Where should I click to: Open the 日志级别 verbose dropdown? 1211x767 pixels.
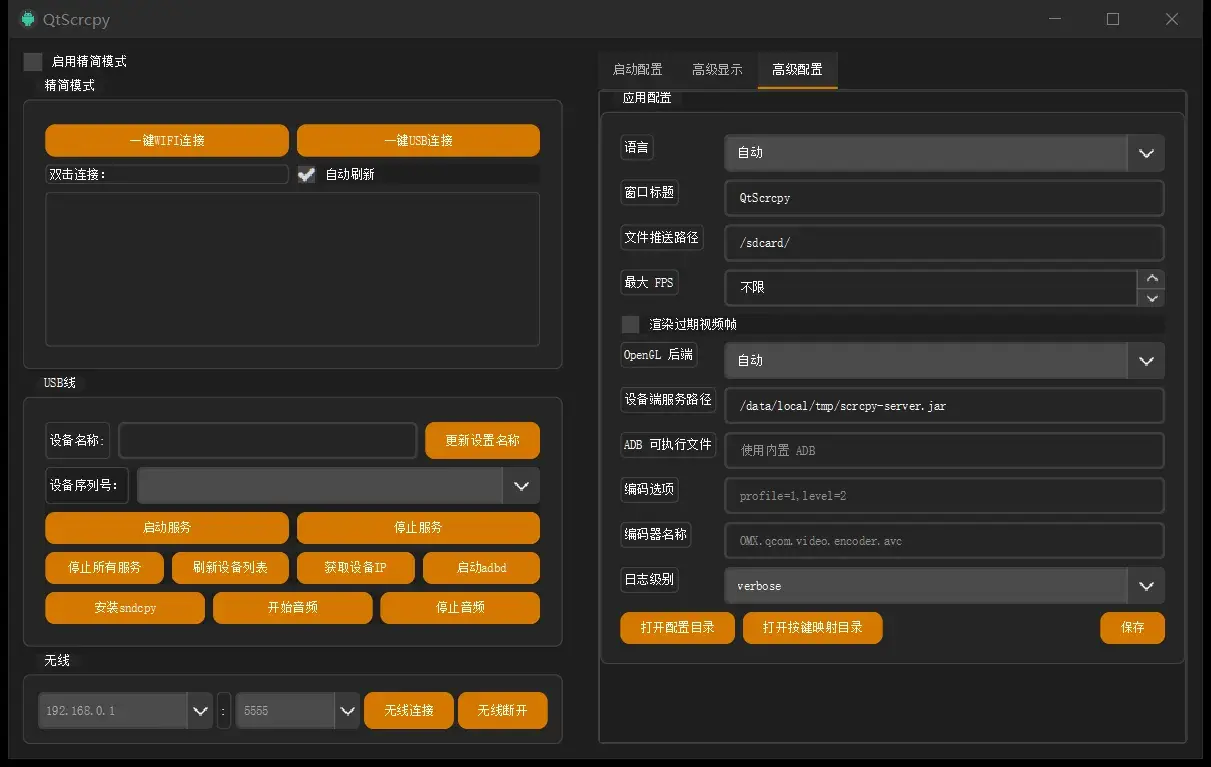point(944,586)
